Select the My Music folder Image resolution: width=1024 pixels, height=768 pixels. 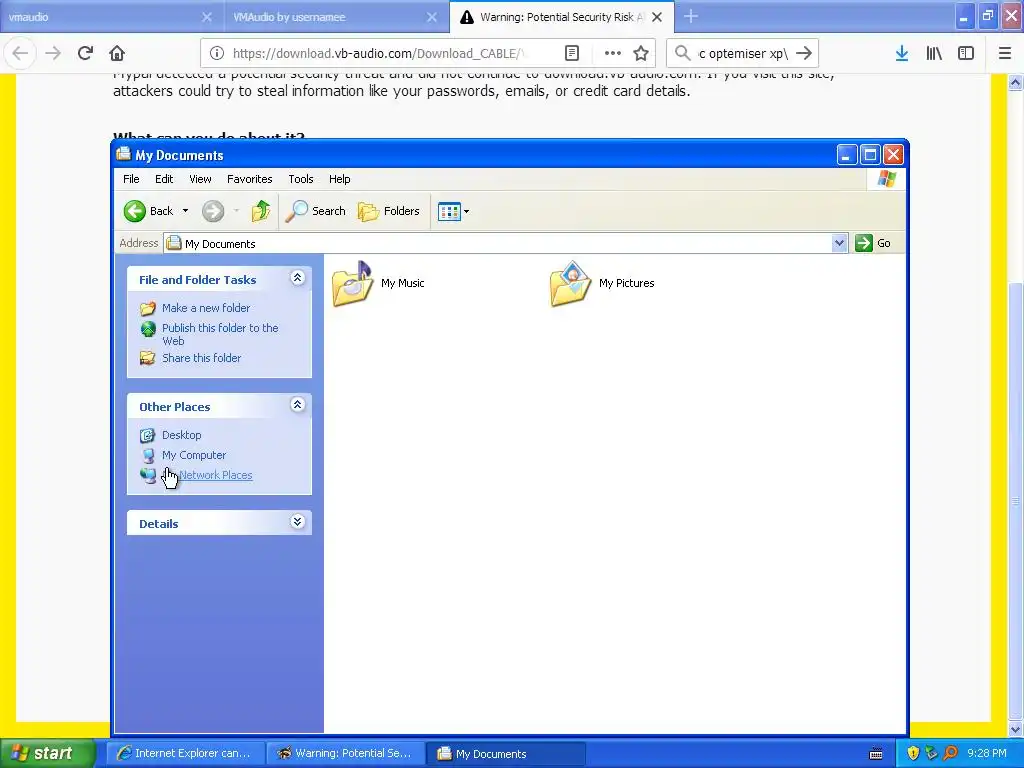point(378,283)
